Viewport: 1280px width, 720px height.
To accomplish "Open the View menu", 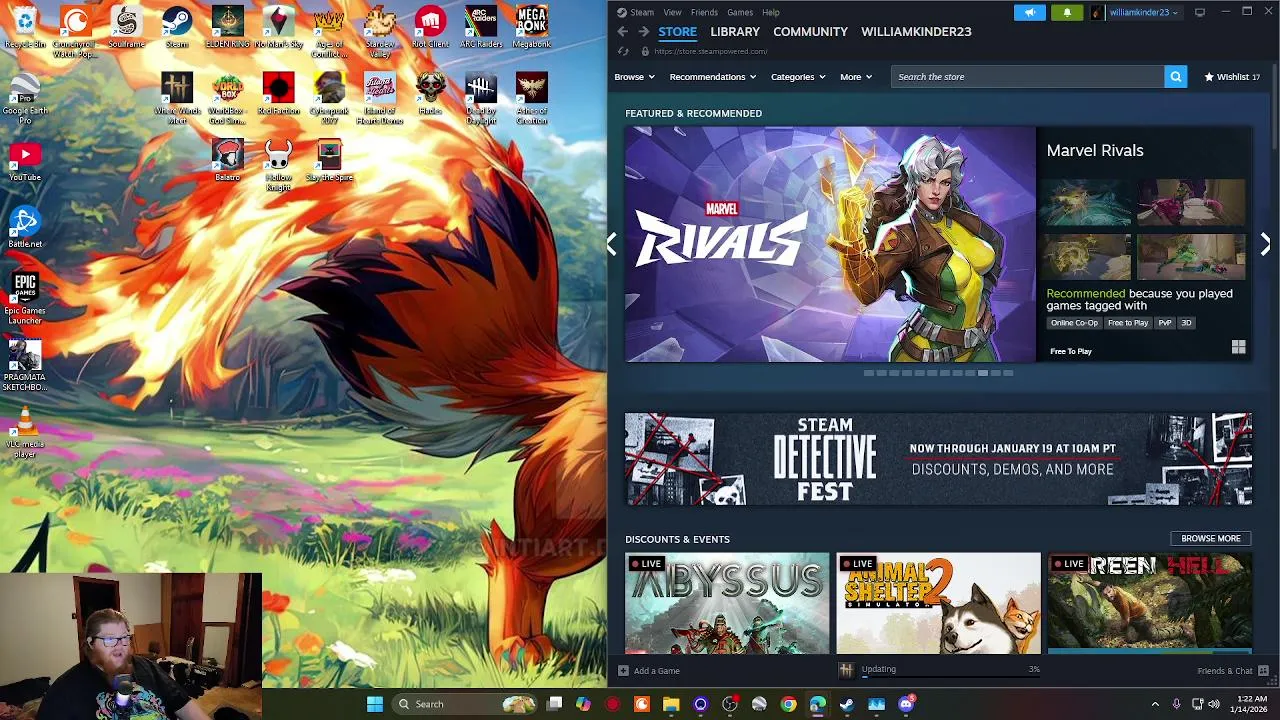I will 672,12.
